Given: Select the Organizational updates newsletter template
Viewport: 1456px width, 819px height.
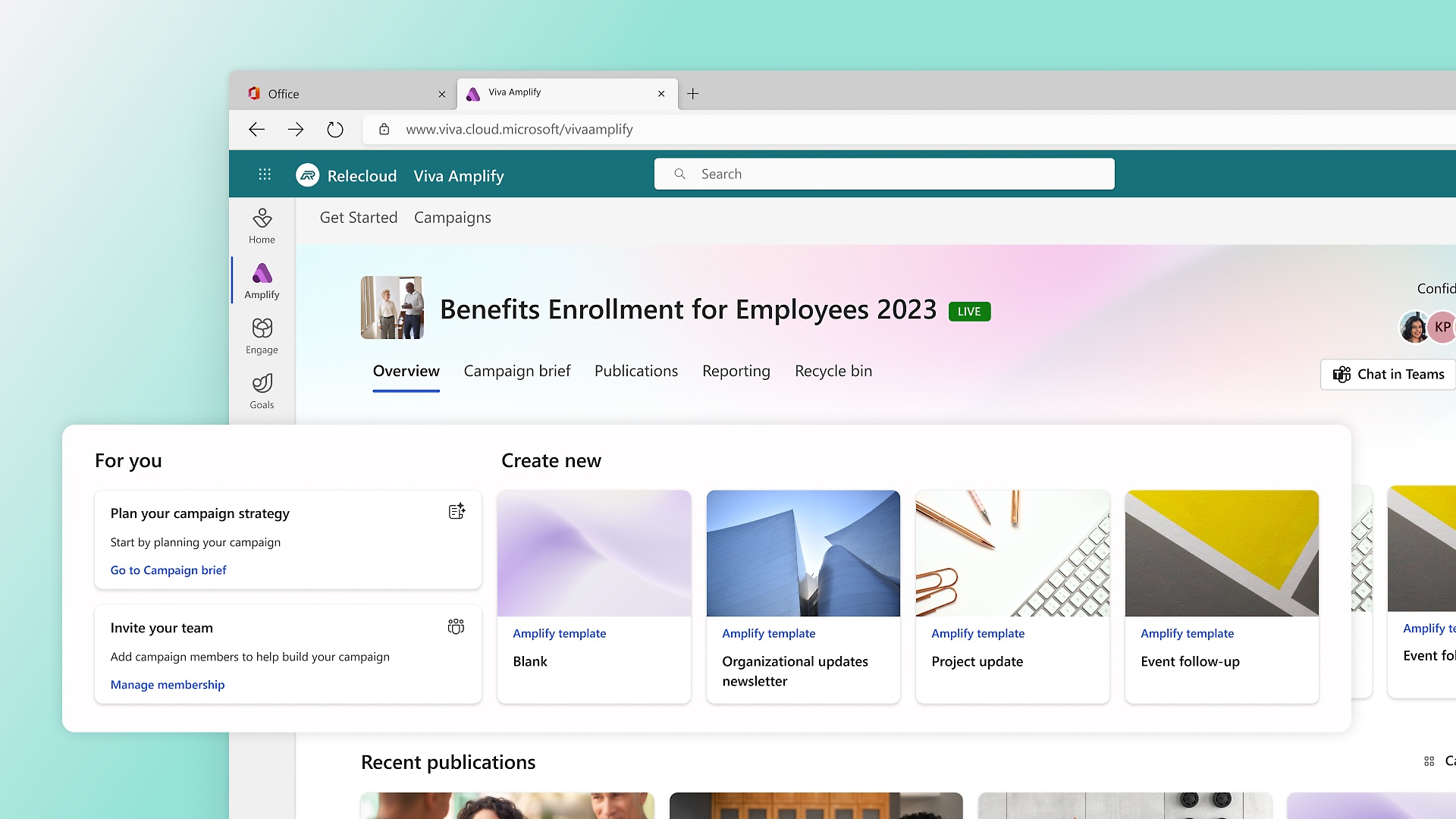Looking at the screenshot, I should (802, 594).
